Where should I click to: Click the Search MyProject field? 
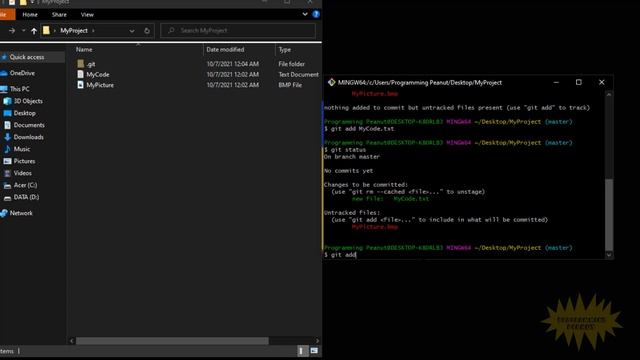238,31
